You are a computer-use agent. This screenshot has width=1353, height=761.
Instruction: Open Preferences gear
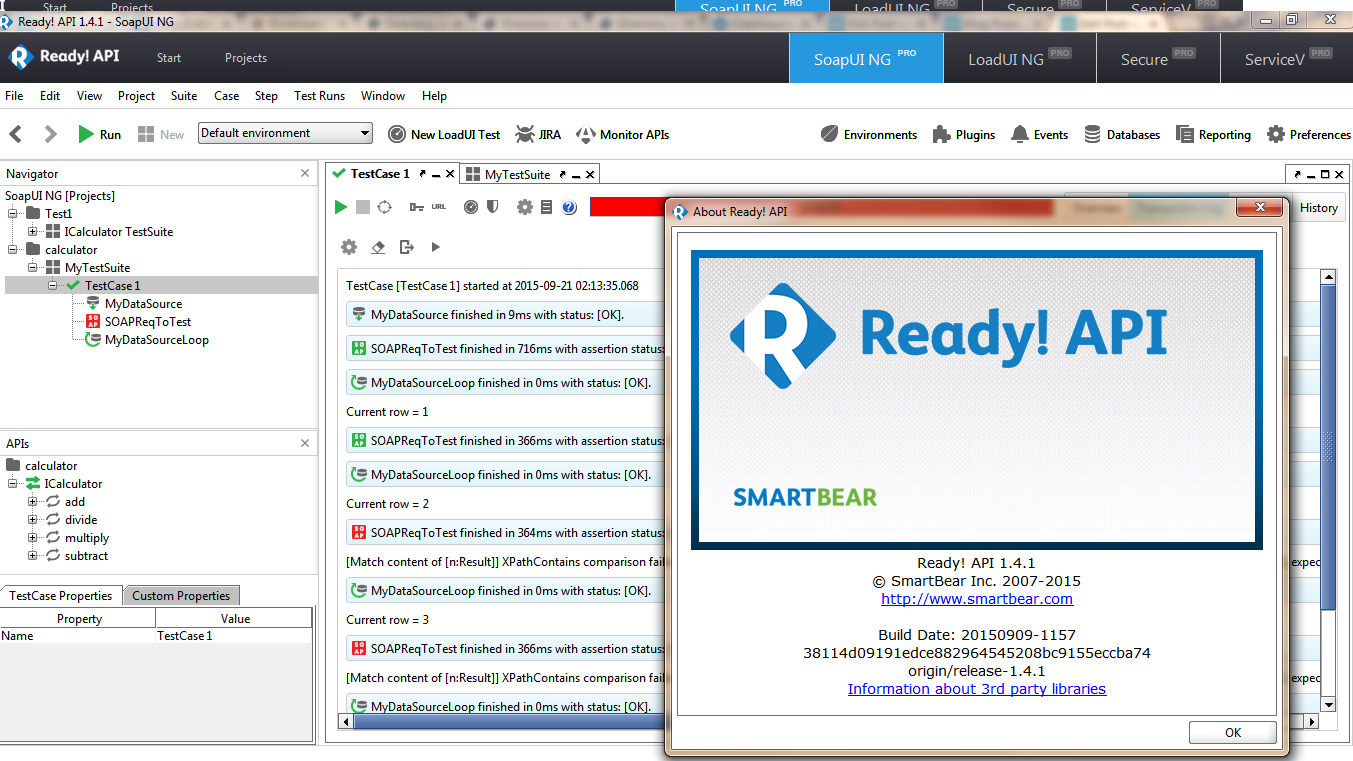[x=1309, y=134]
